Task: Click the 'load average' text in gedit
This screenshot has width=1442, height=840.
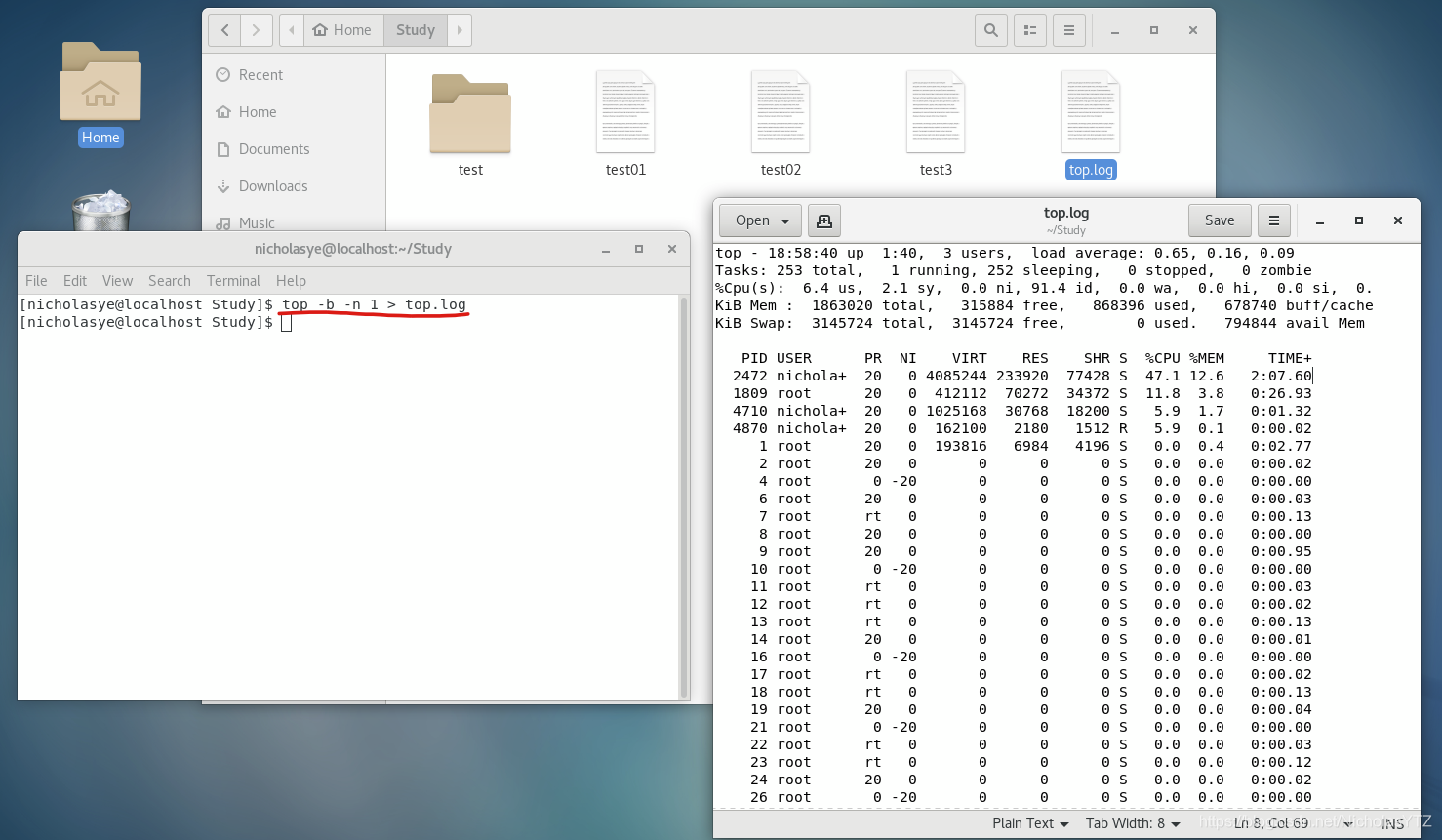Action: tap(1089, 253)
